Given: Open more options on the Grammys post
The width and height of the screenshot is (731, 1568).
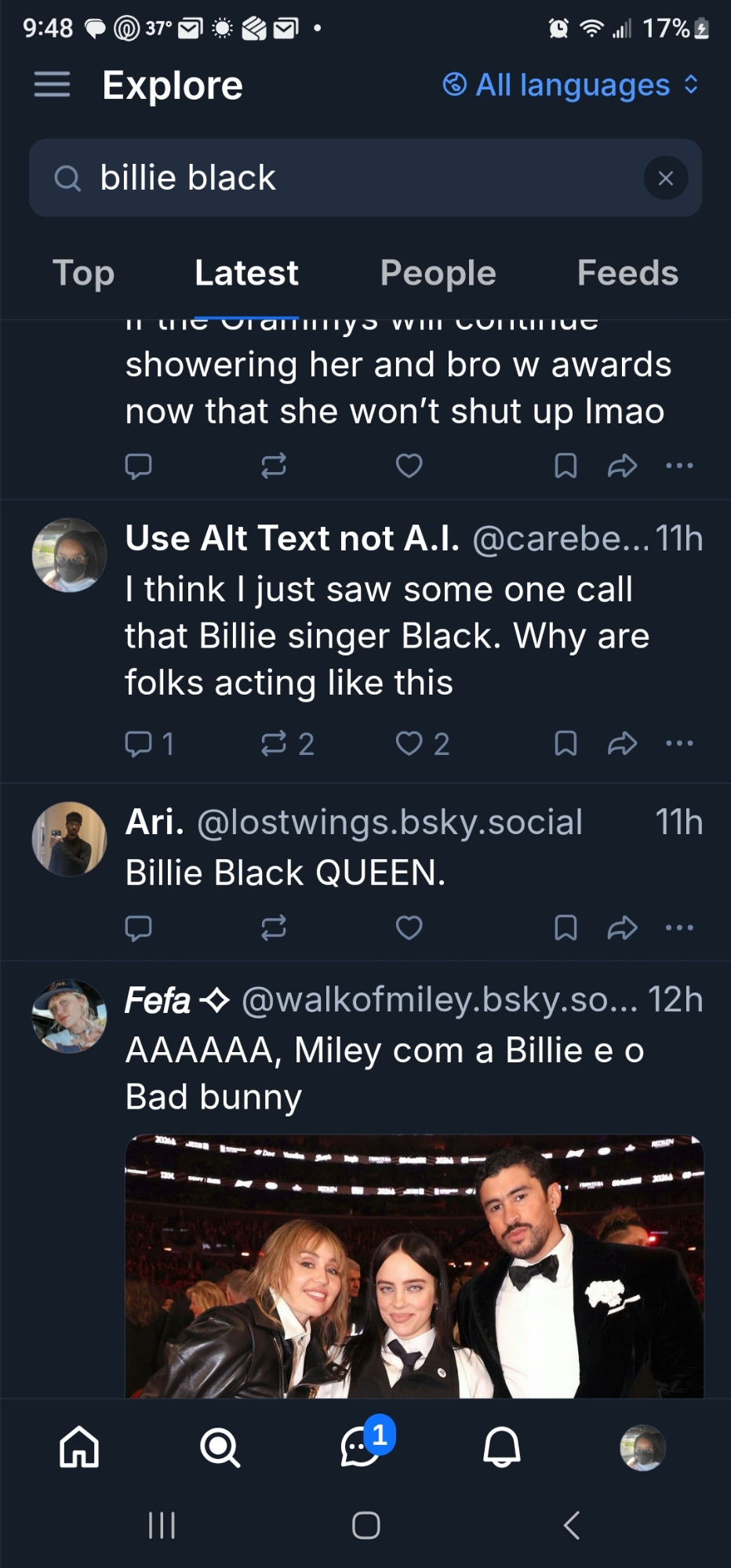Looking at the screenshot, I should click(679, 466).
